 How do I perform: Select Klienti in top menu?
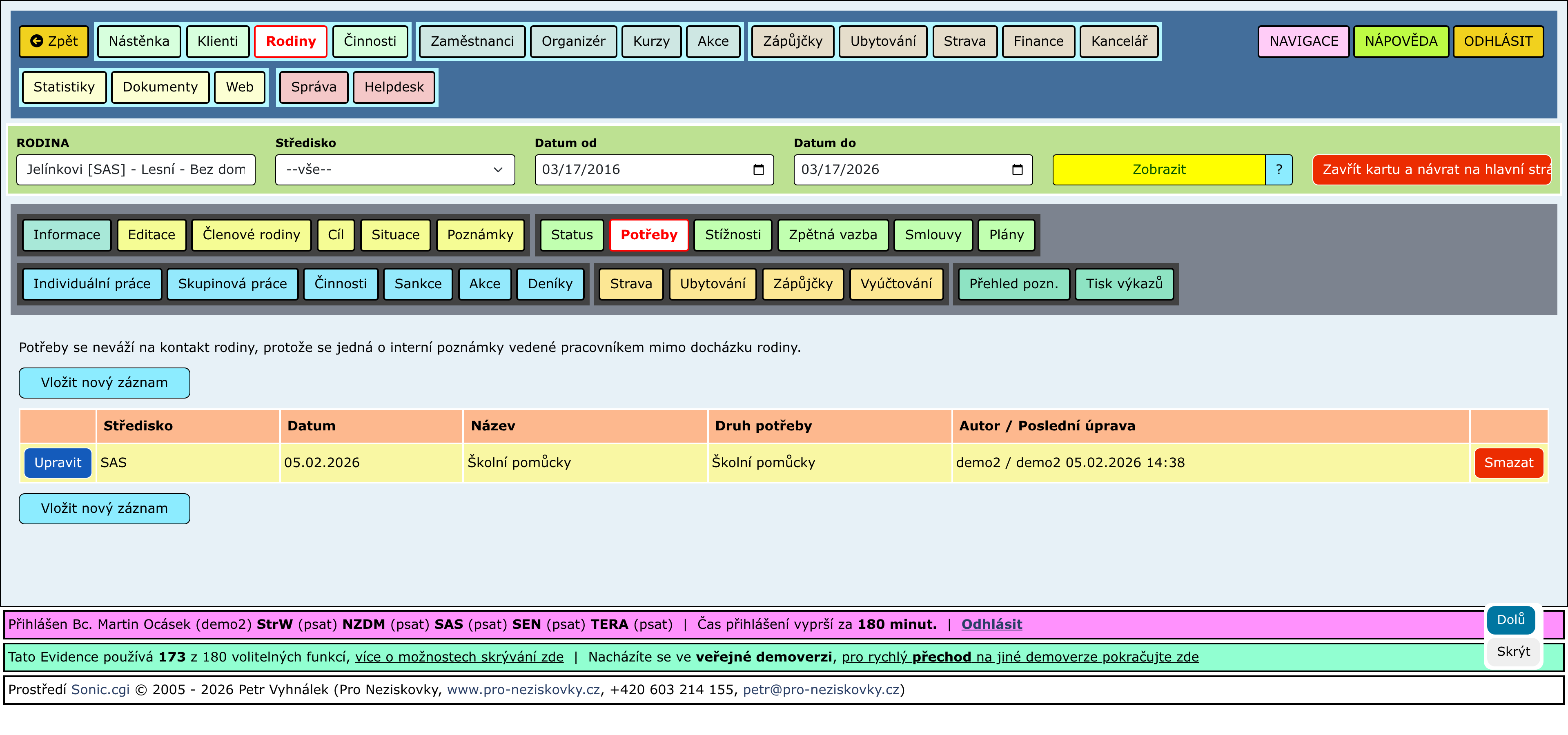tap(217, 41)
